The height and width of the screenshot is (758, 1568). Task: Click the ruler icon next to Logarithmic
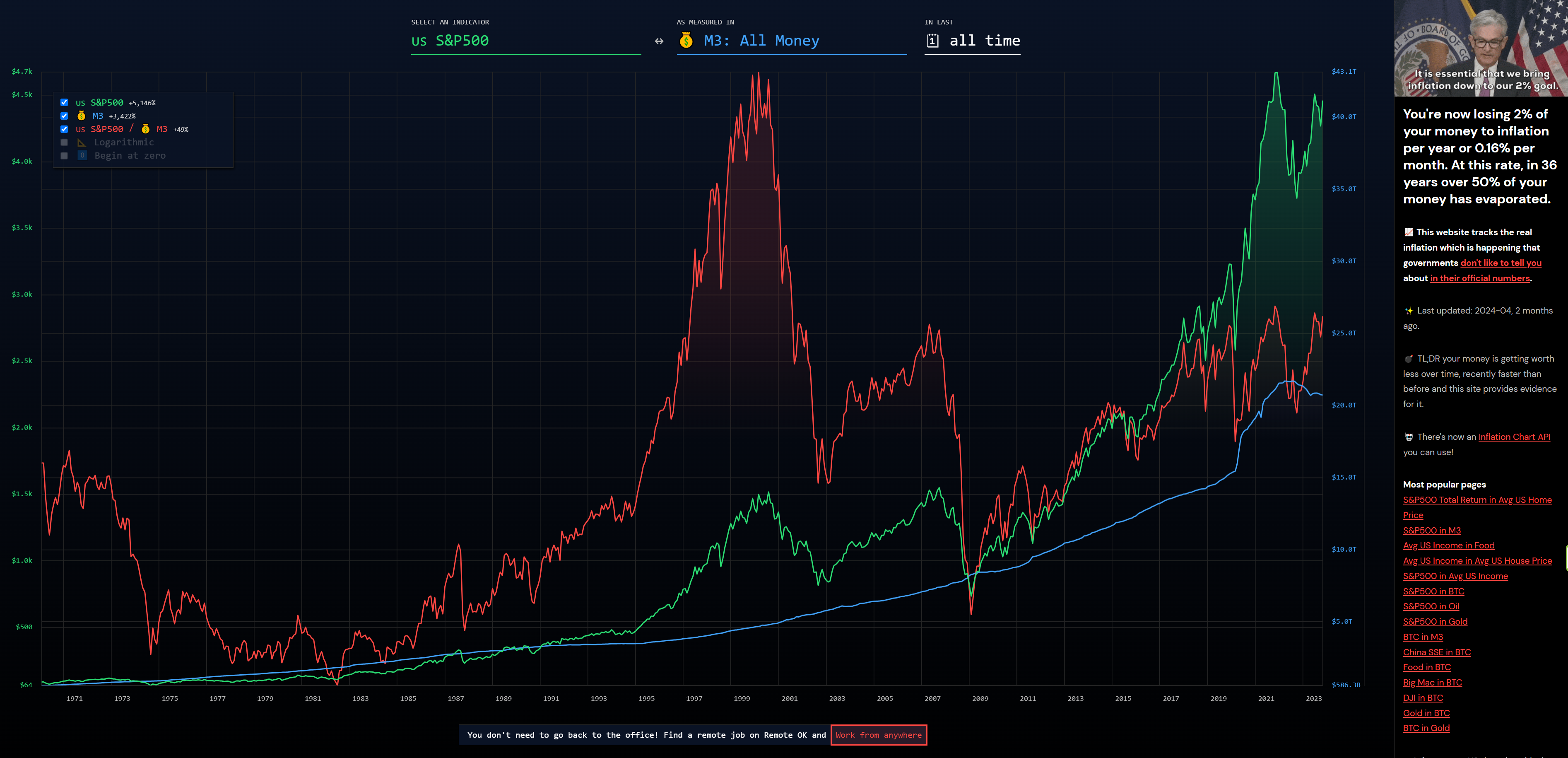82,142
